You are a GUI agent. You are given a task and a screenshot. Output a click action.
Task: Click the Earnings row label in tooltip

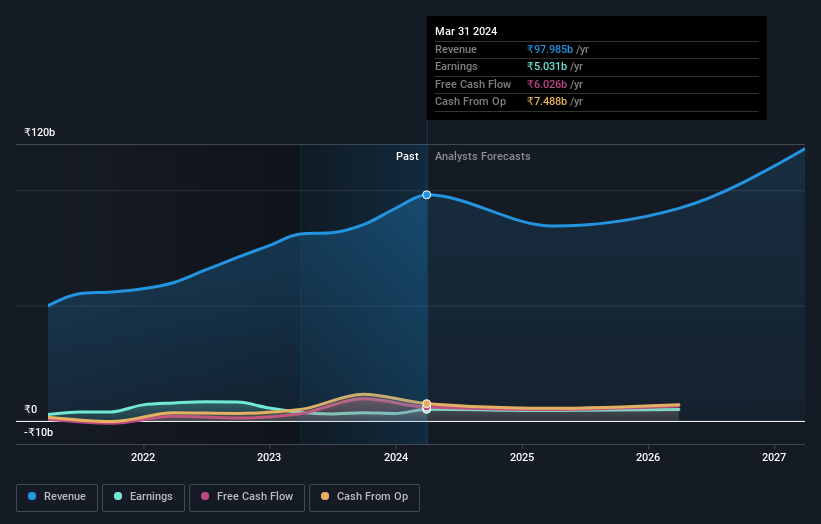tap(456, 66)
